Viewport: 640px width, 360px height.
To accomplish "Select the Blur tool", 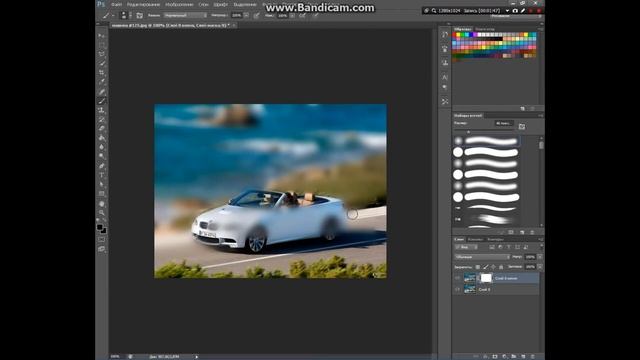I will 102,147.
